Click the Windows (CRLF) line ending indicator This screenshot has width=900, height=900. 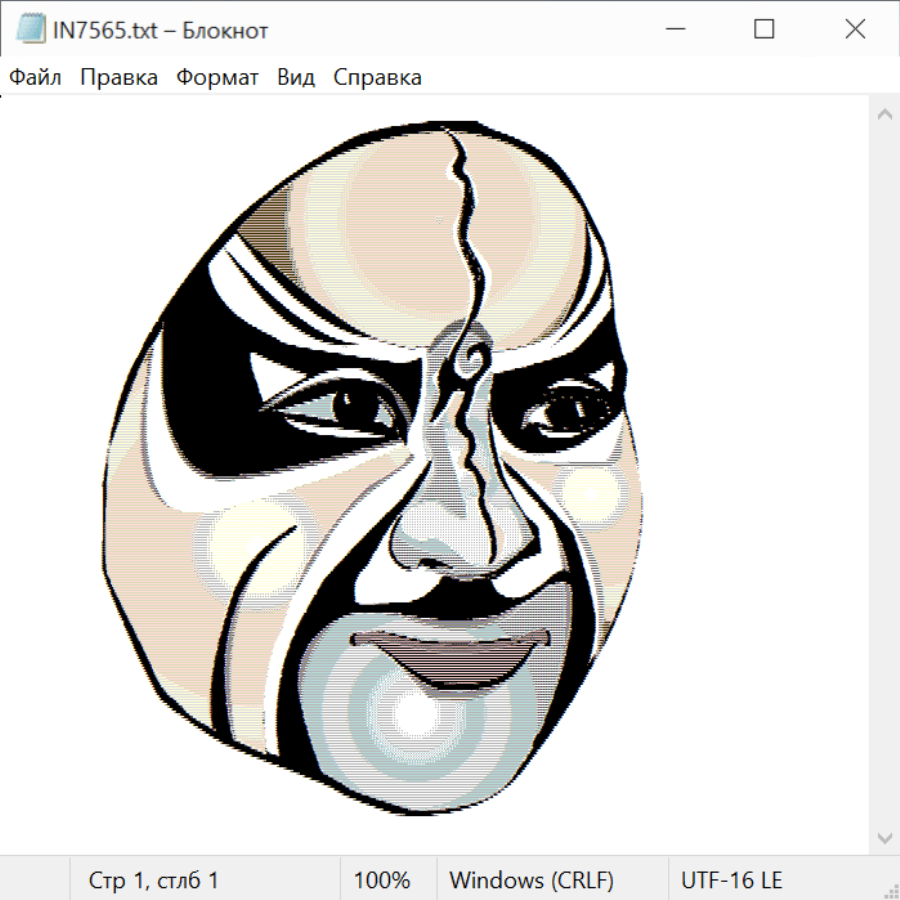coord(531,881)
